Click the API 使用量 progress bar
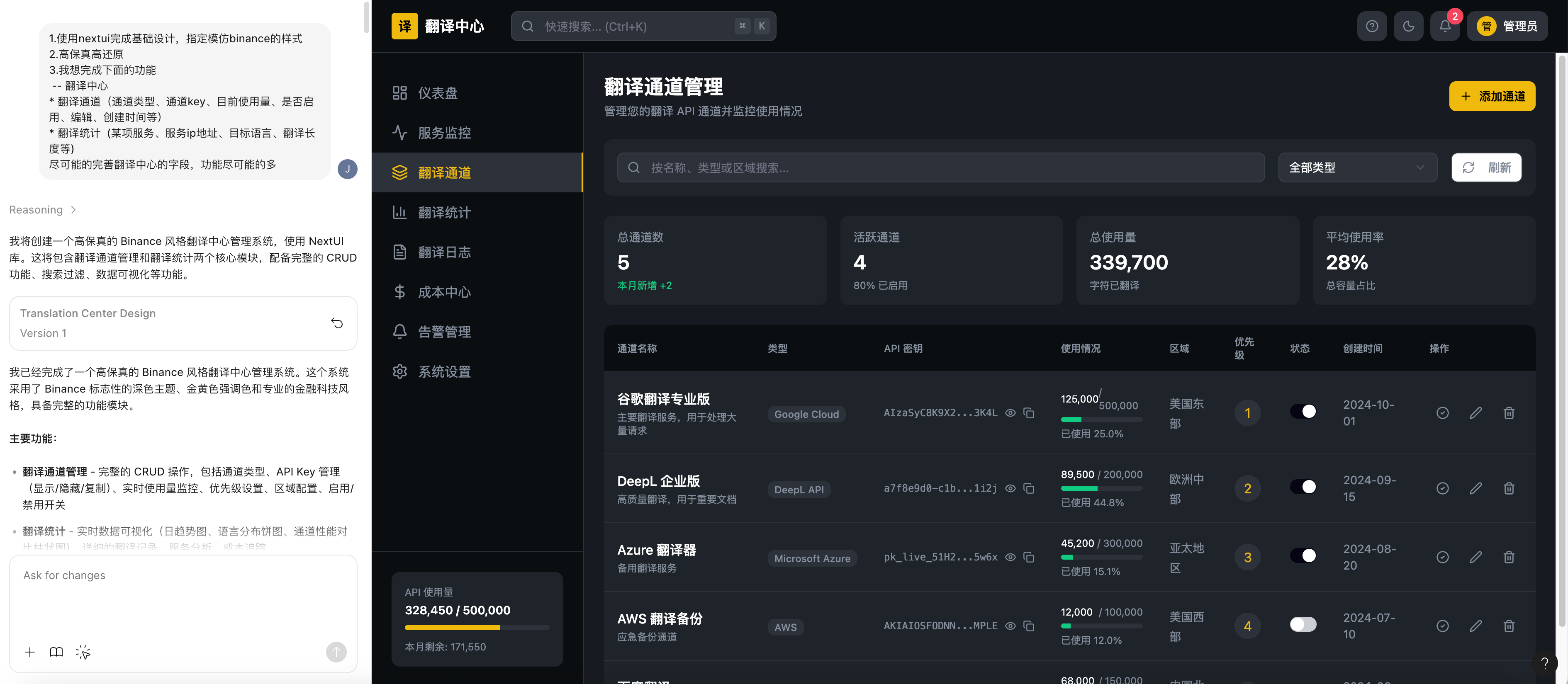Image resolution: width=1568 pixels, height=684 pixels. (x=477, y=627)
